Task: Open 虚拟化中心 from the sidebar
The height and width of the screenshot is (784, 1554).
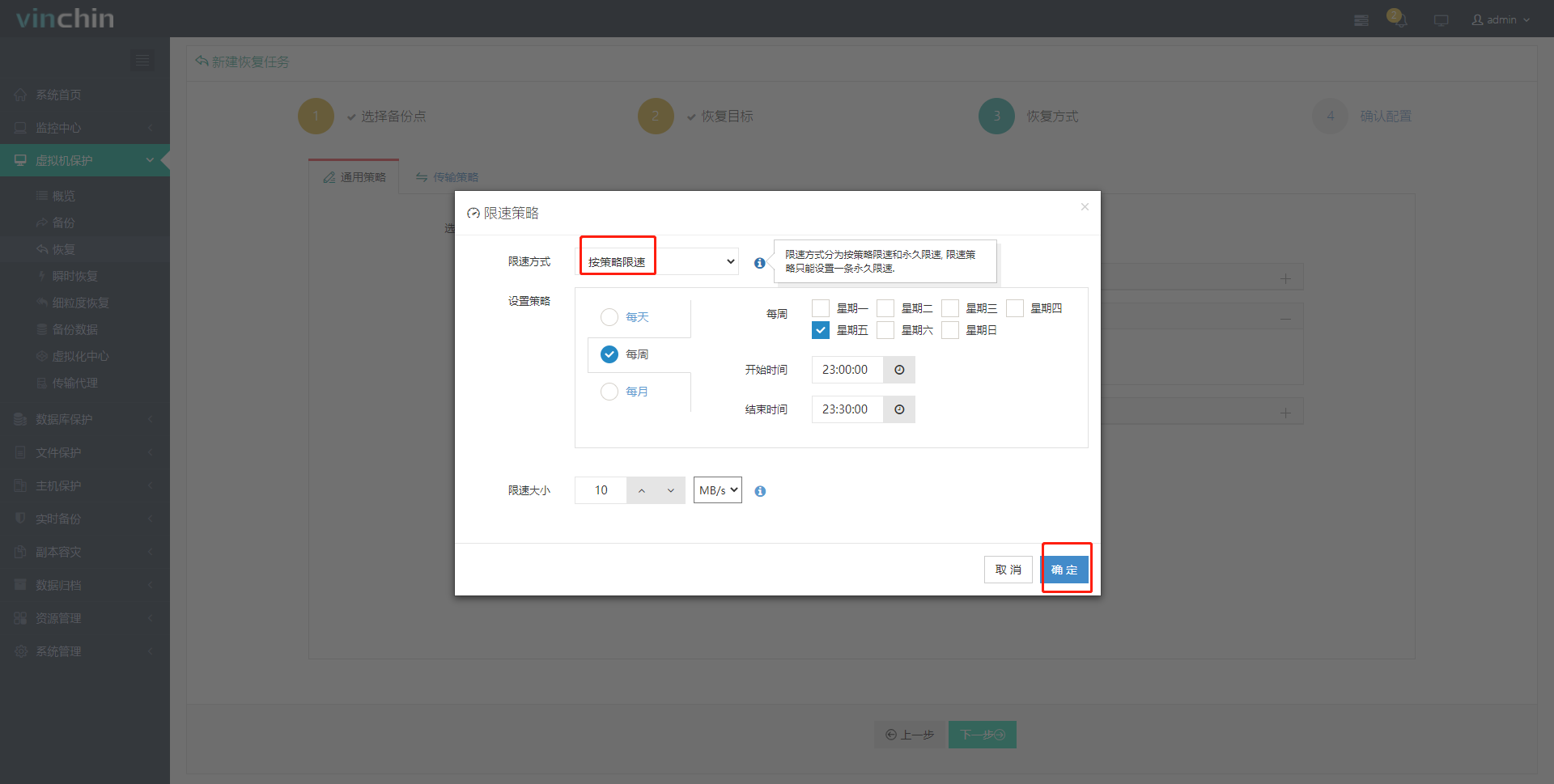Action: coord(79,356)
